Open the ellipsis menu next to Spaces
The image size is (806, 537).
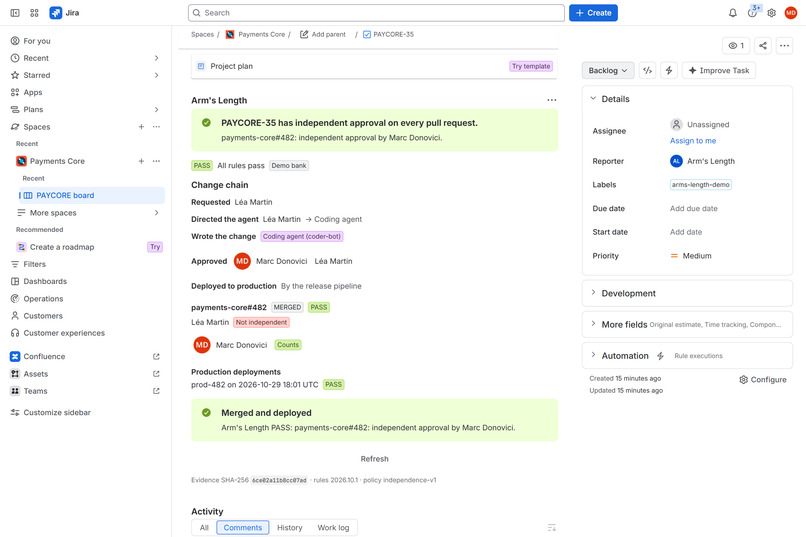(x=156, y=126)
